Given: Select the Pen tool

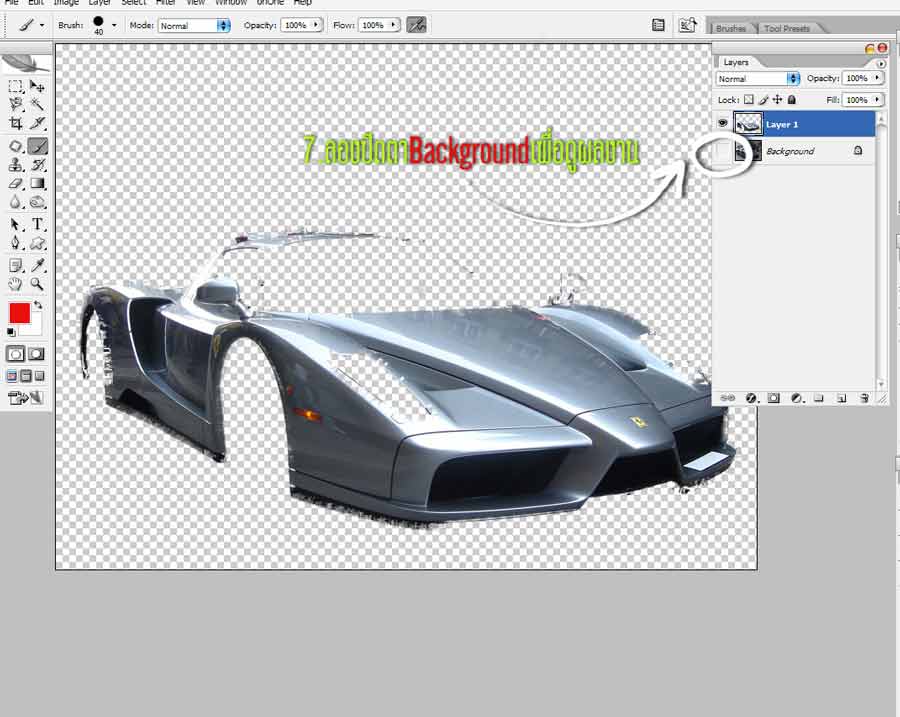Looking at the screenshot, I should click(15, 243).
